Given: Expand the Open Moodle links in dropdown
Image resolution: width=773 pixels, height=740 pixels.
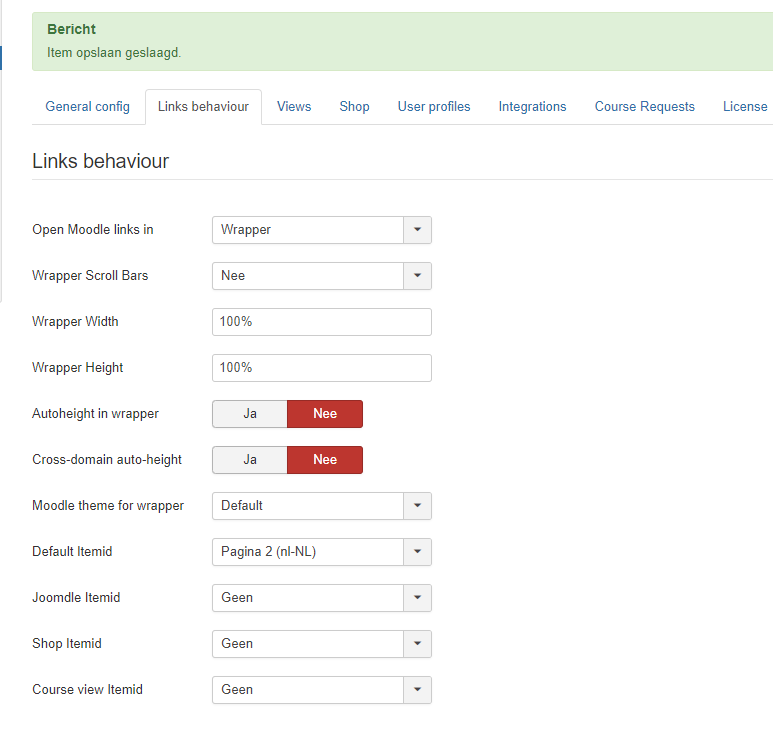Looking at the screenshot, I should coord(321,230).
